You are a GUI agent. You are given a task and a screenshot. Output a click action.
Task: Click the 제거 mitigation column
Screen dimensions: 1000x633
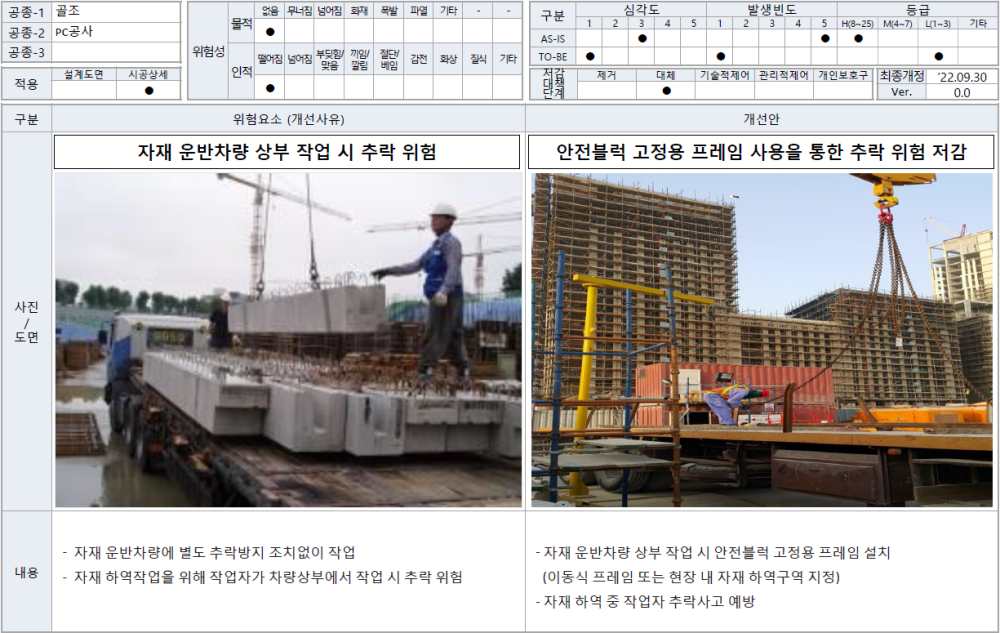click(607, 75)
